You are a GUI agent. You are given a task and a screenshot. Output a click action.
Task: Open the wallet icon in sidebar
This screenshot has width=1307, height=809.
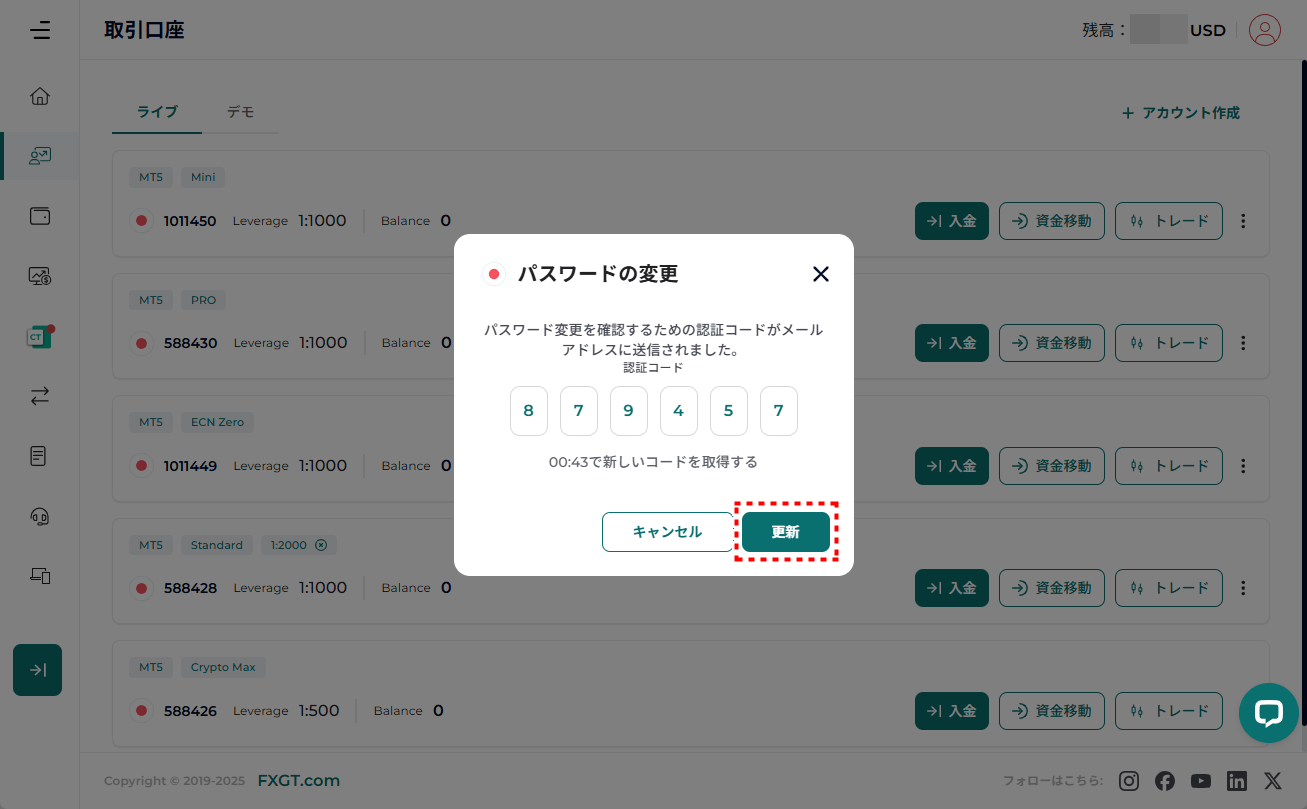pos(40,216)
